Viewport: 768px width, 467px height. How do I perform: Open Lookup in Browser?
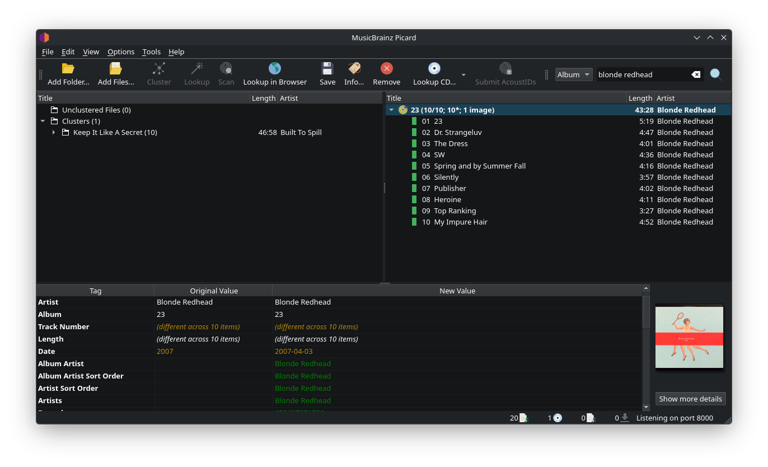click(x=275, y=74)
